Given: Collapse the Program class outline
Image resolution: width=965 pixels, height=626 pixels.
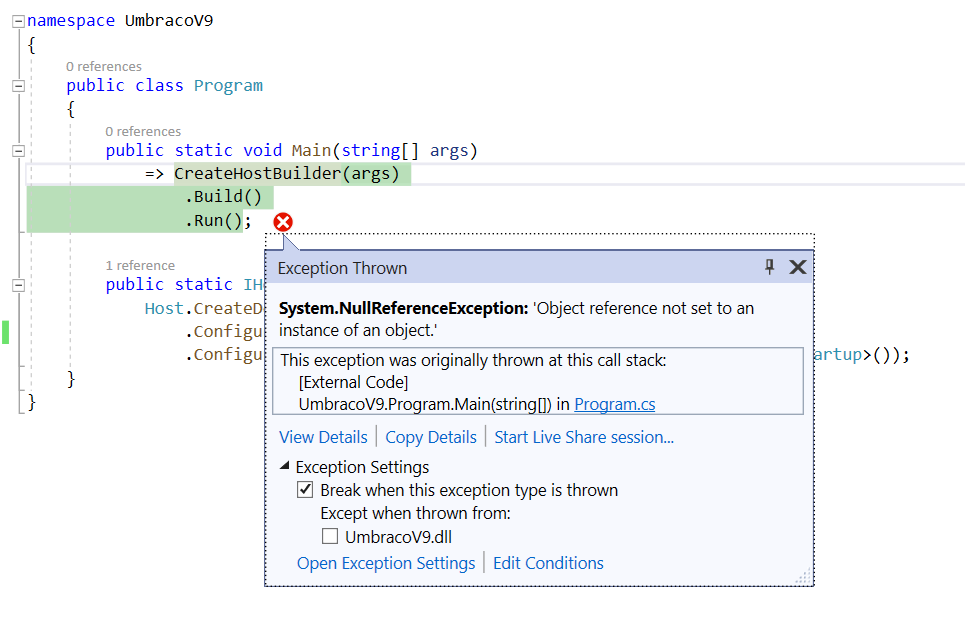Looking at the screenshot, I should click(x=18, y=86).
